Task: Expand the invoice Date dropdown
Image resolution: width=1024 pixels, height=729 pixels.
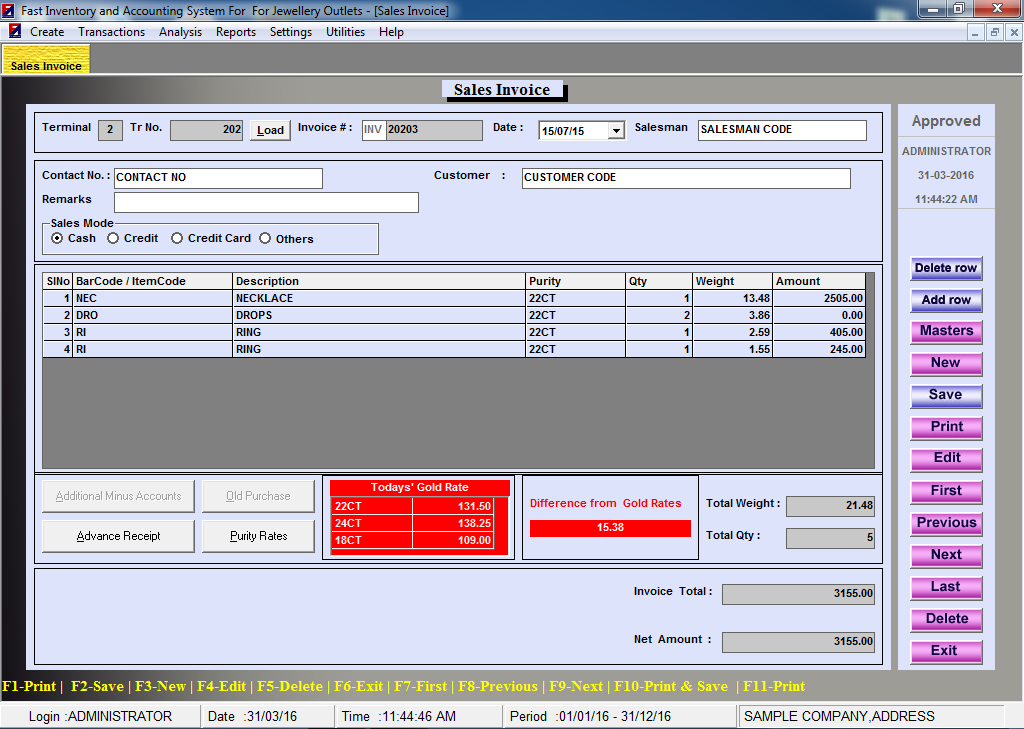Action: click(x=615, y=131)
